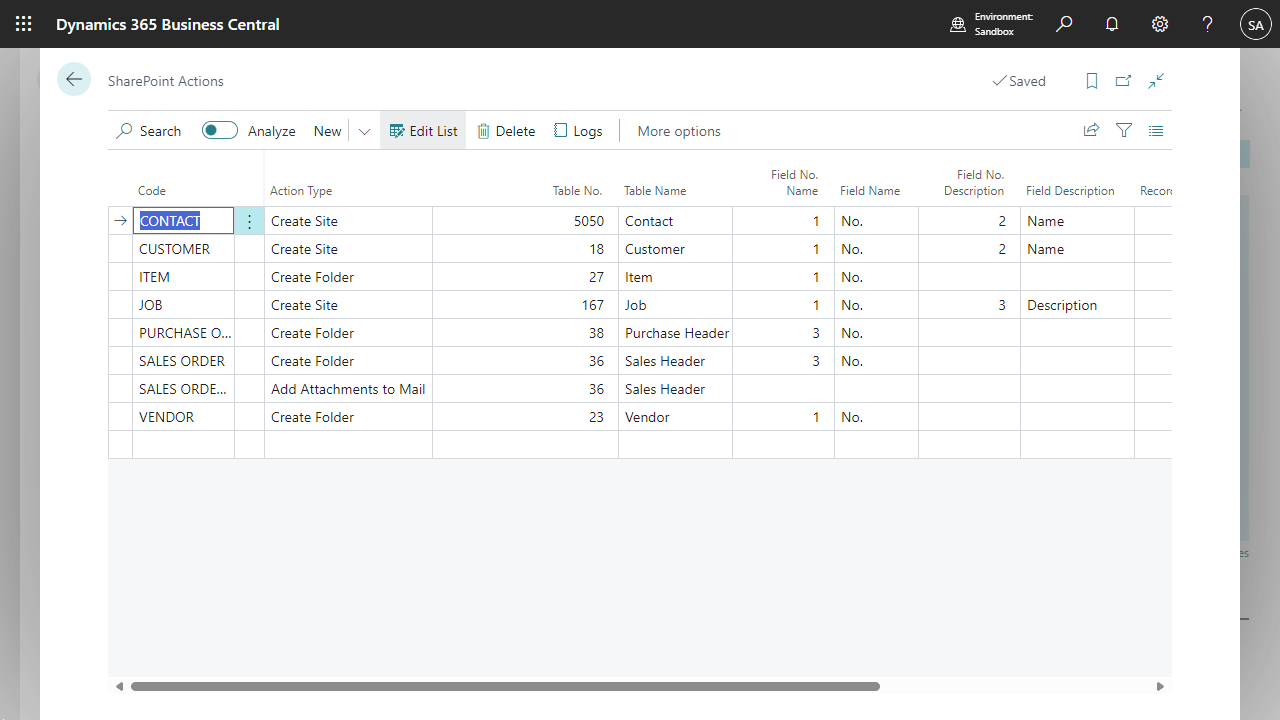
Task: Click the Field Name column header
Action: [x=870, y=191]
